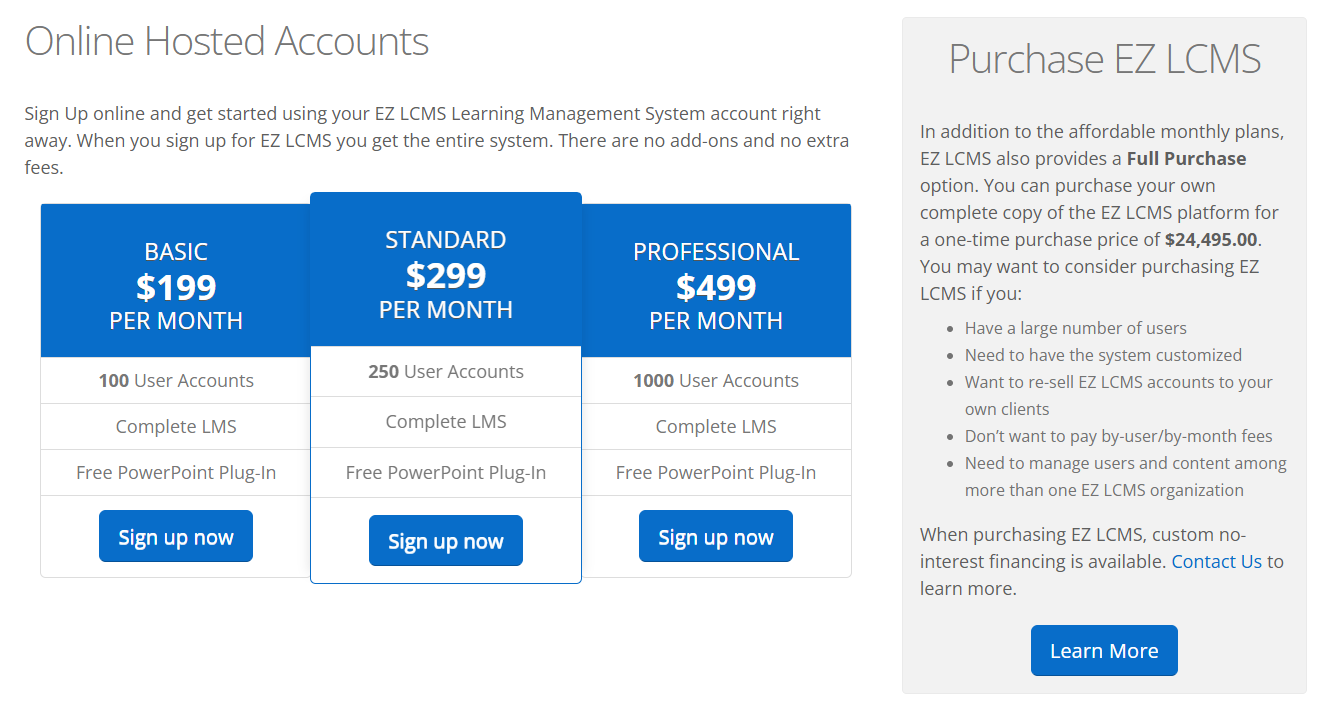The height and width of the screenshot is (714, 1326).
Task: Click Sign up now under the Standard plan
Action: 445,540
